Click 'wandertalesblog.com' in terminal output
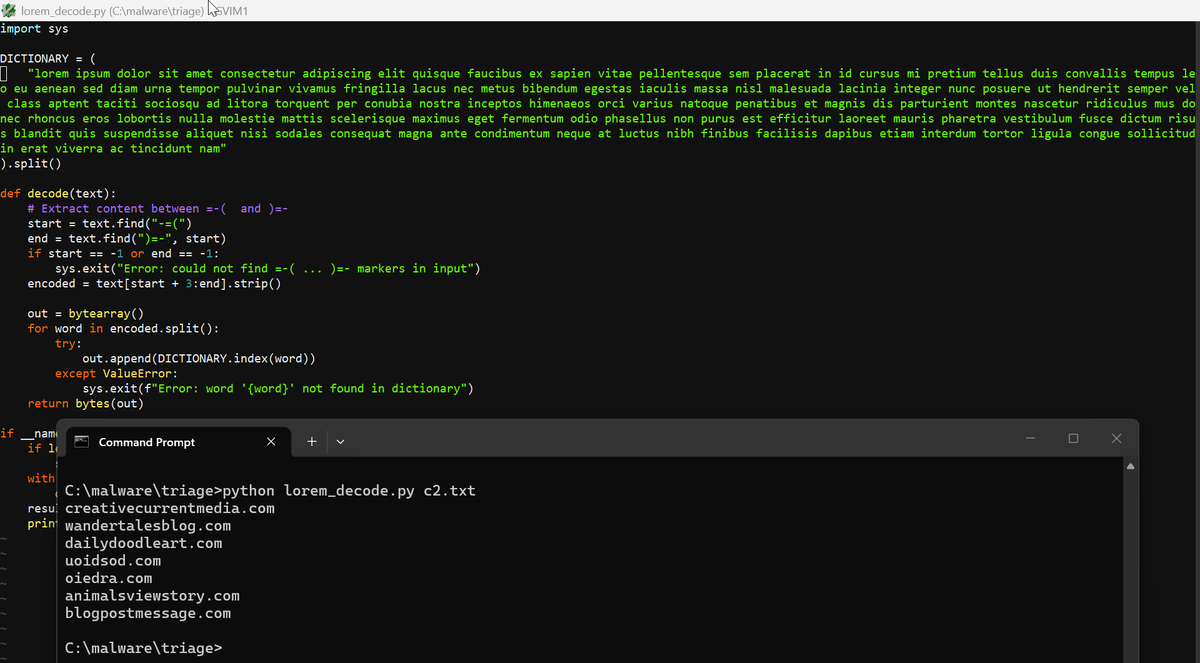This screenshot has width=1200, height=663. [x=148, y=526]
